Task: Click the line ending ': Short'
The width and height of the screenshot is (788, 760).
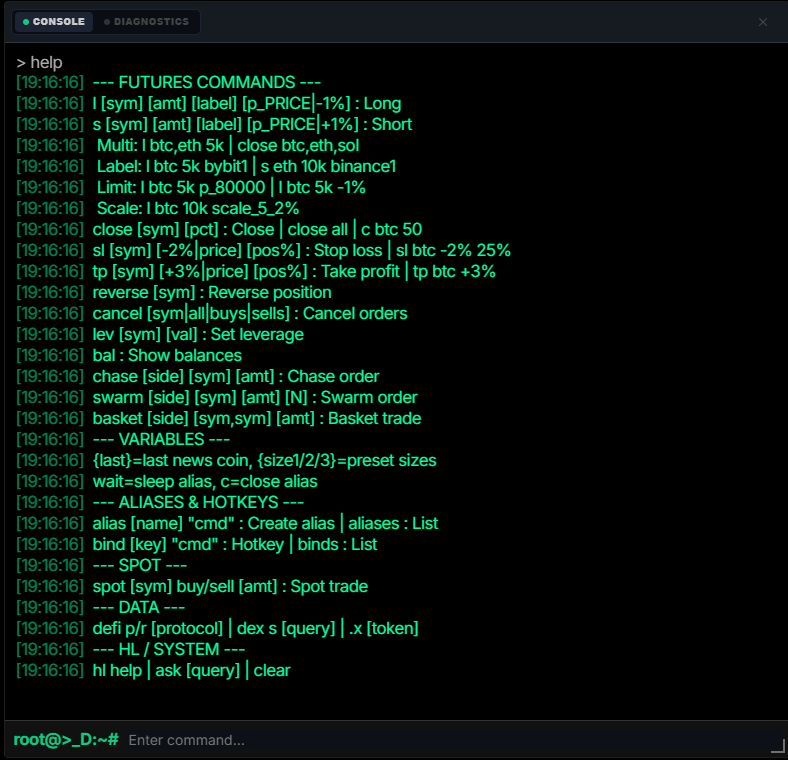Action: (214, 124)
